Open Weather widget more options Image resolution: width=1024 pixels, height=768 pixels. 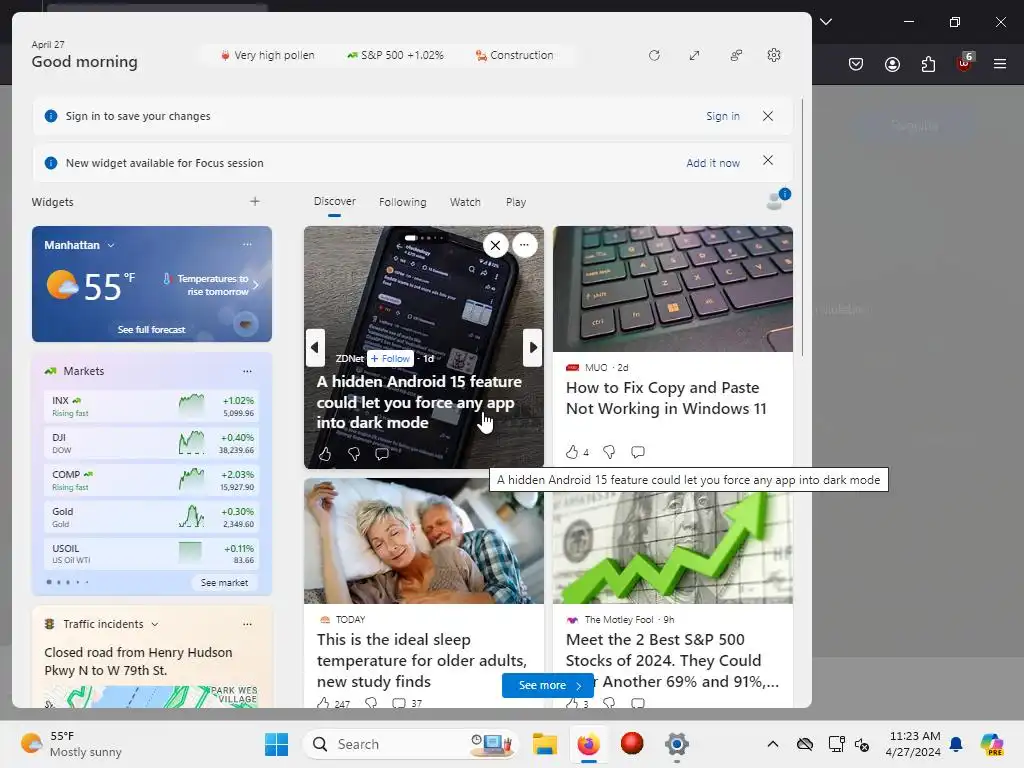(x=247, y=244)
